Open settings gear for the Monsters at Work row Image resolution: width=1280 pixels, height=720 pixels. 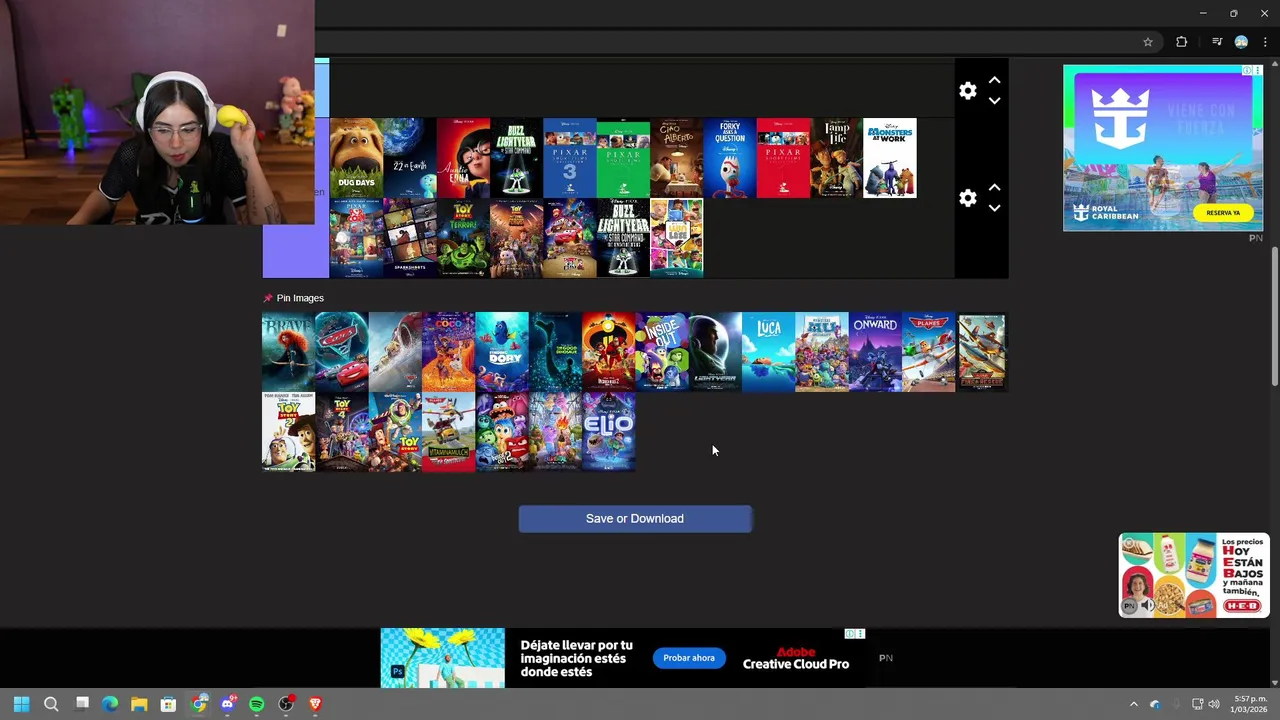967,198
